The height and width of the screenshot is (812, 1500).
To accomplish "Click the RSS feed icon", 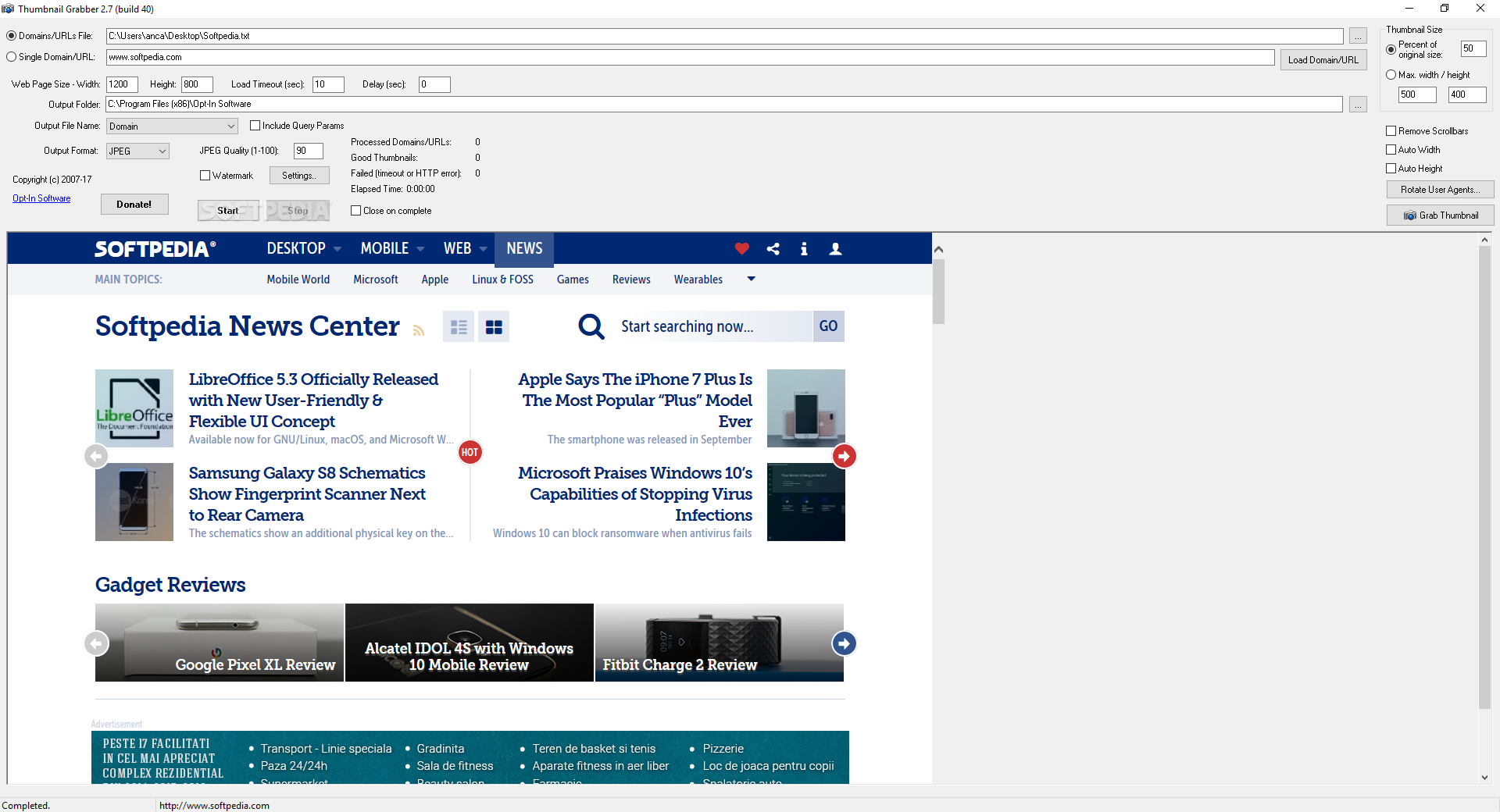I will click(x=419, y=330).
